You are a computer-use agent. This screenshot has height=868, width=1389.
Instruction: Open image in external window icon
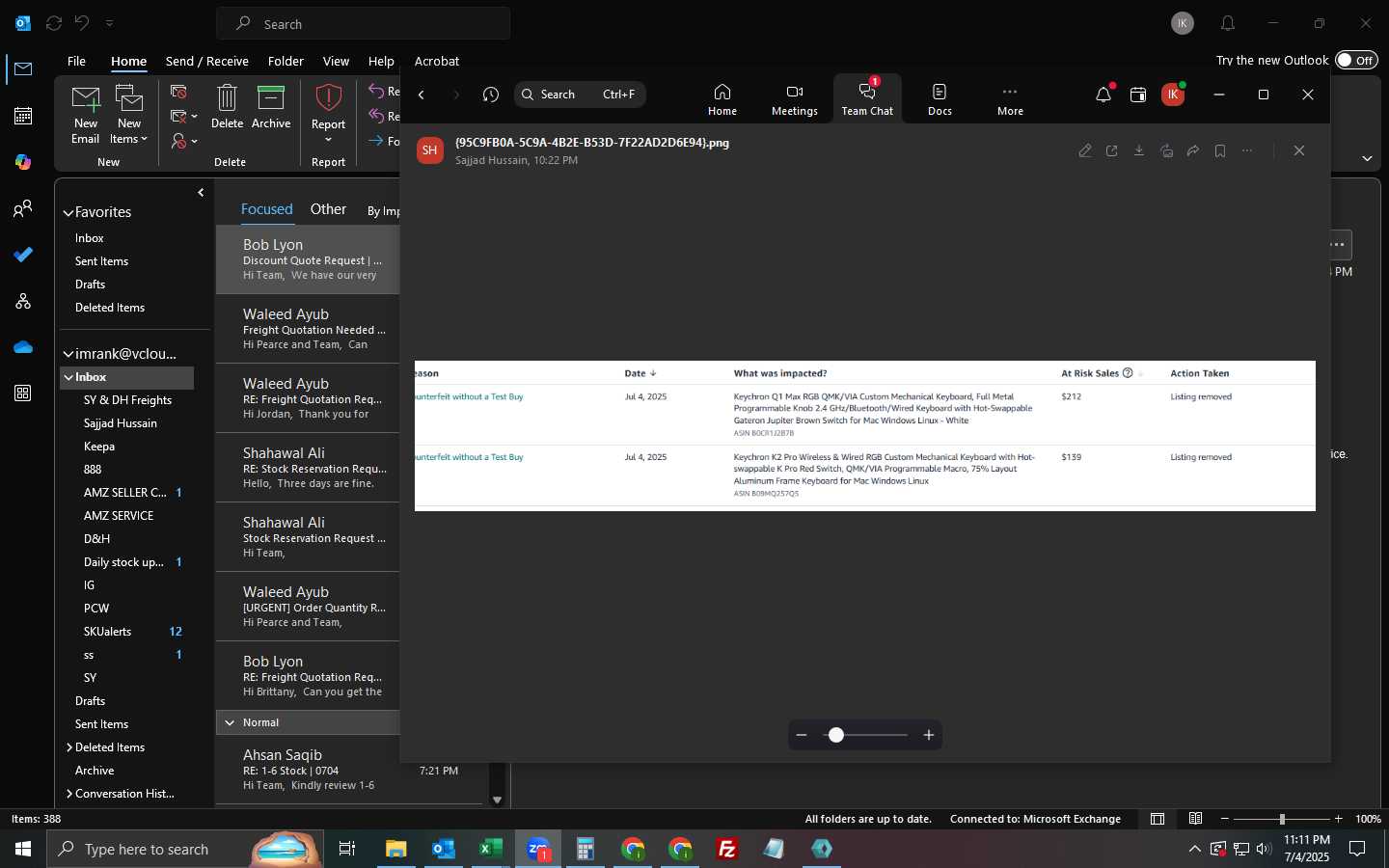pyautogui.click(x=1112, y=150)
